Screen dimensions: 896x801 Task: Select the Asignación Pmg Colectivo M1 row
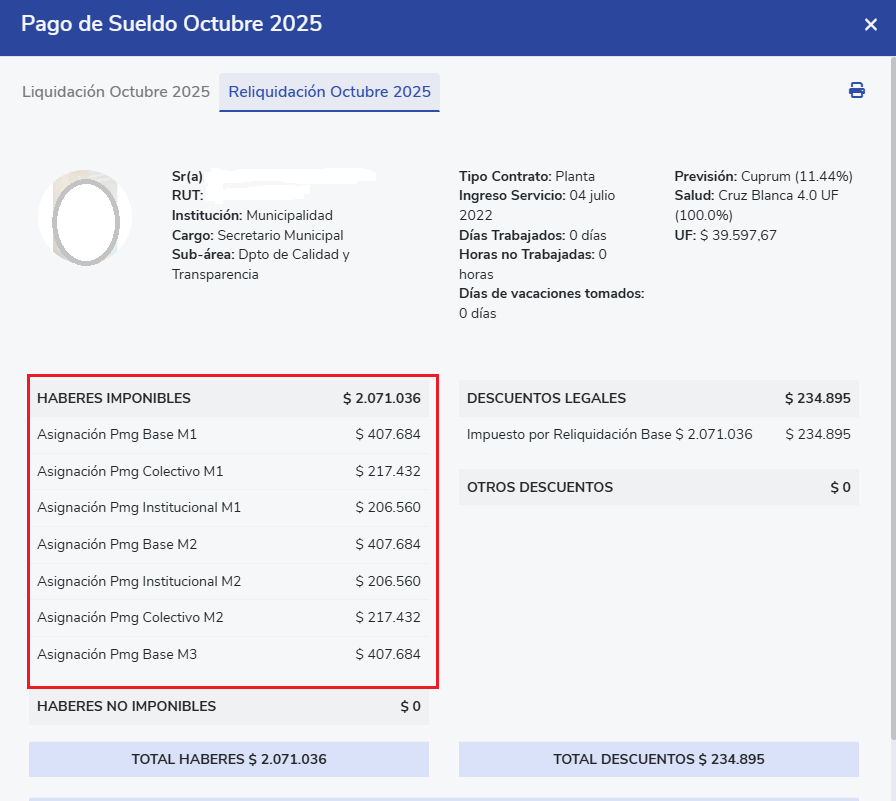229,471
